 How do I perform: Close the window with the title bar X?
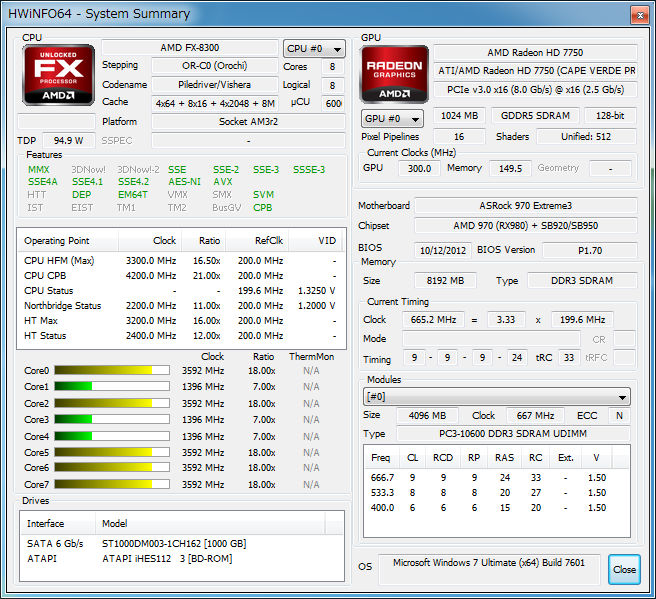click(638, 13)
